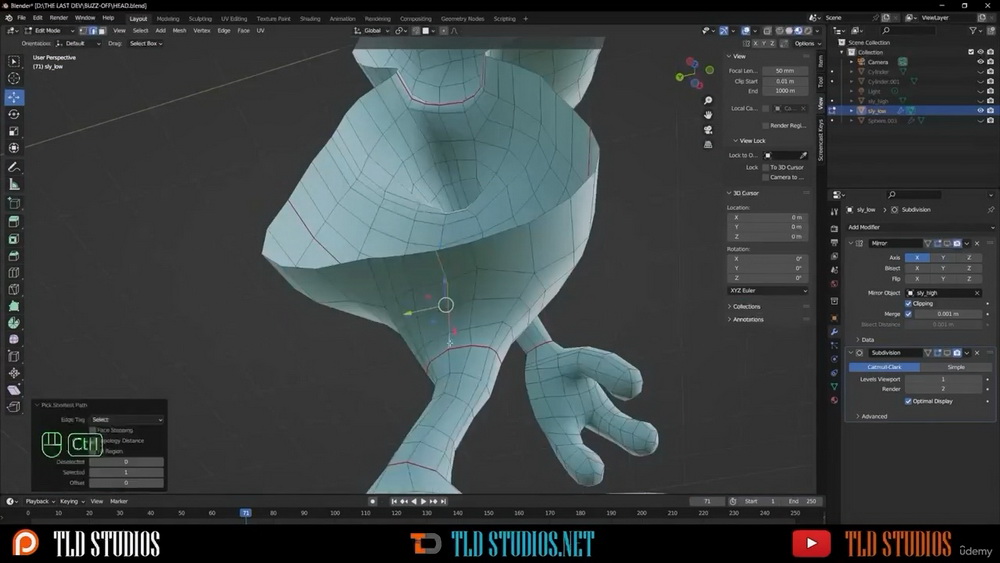Click Levels Viewport value field
The image size is (1000, 563).
click(x=943, y=379)
